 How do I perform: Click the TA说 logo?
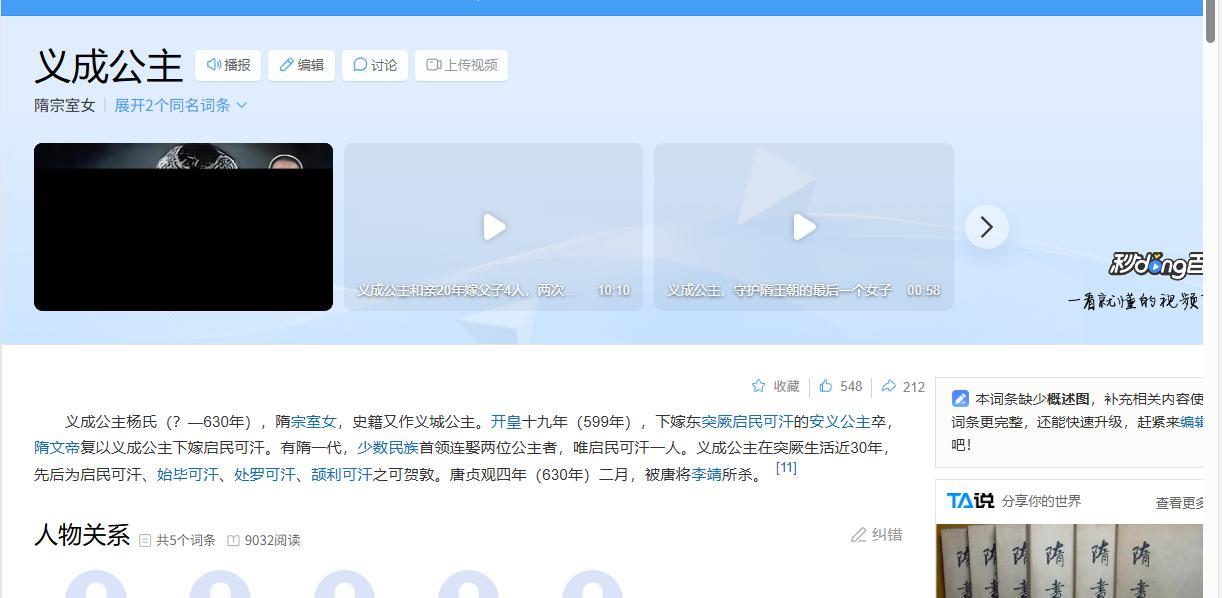click(970, 501)
